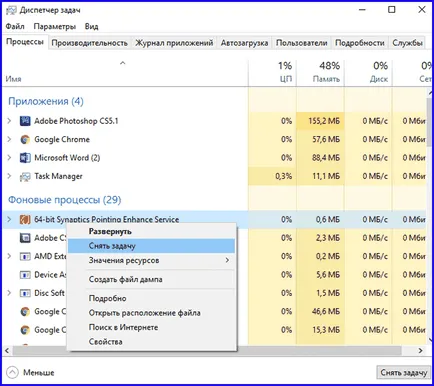This screenshot has height=386, width=434.
Task: Click the Disc Soft process icon
Action: point(25,293)
